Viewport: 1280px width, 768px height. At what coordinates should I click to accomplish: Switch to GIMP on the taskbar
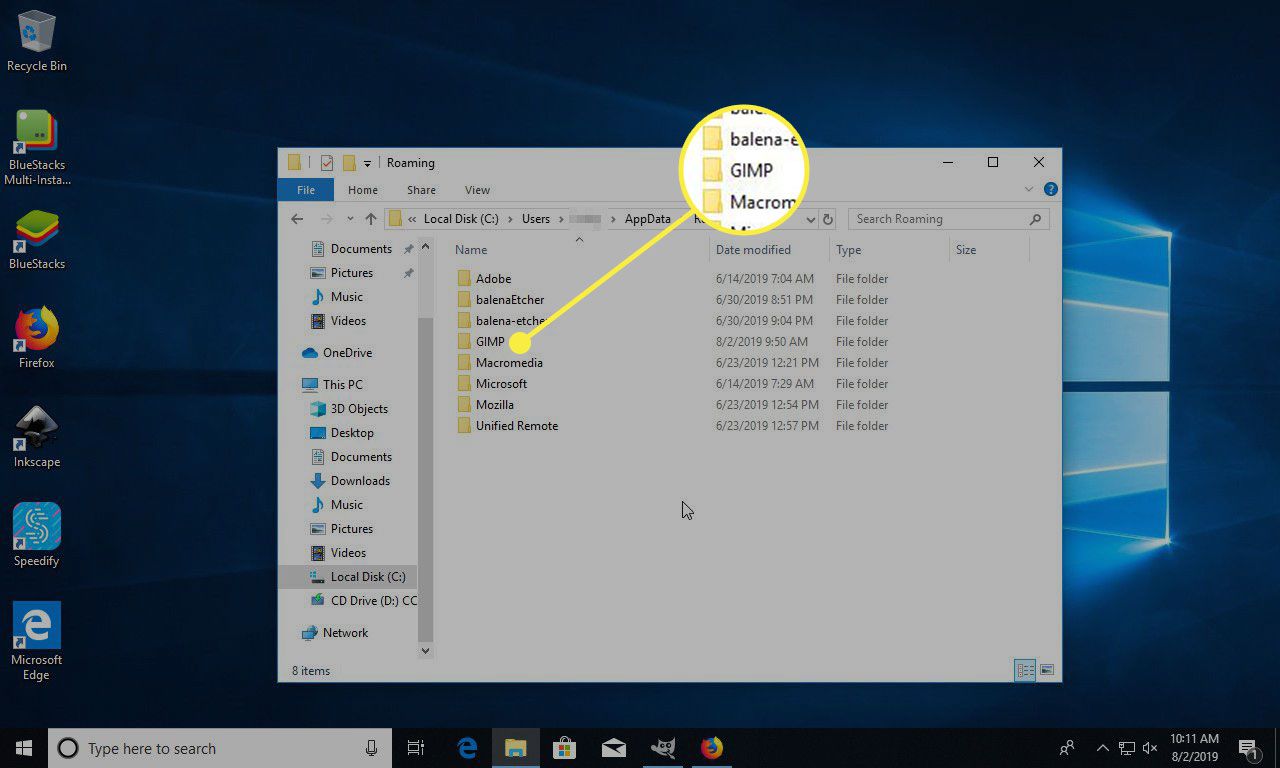[x=662, y=748]
